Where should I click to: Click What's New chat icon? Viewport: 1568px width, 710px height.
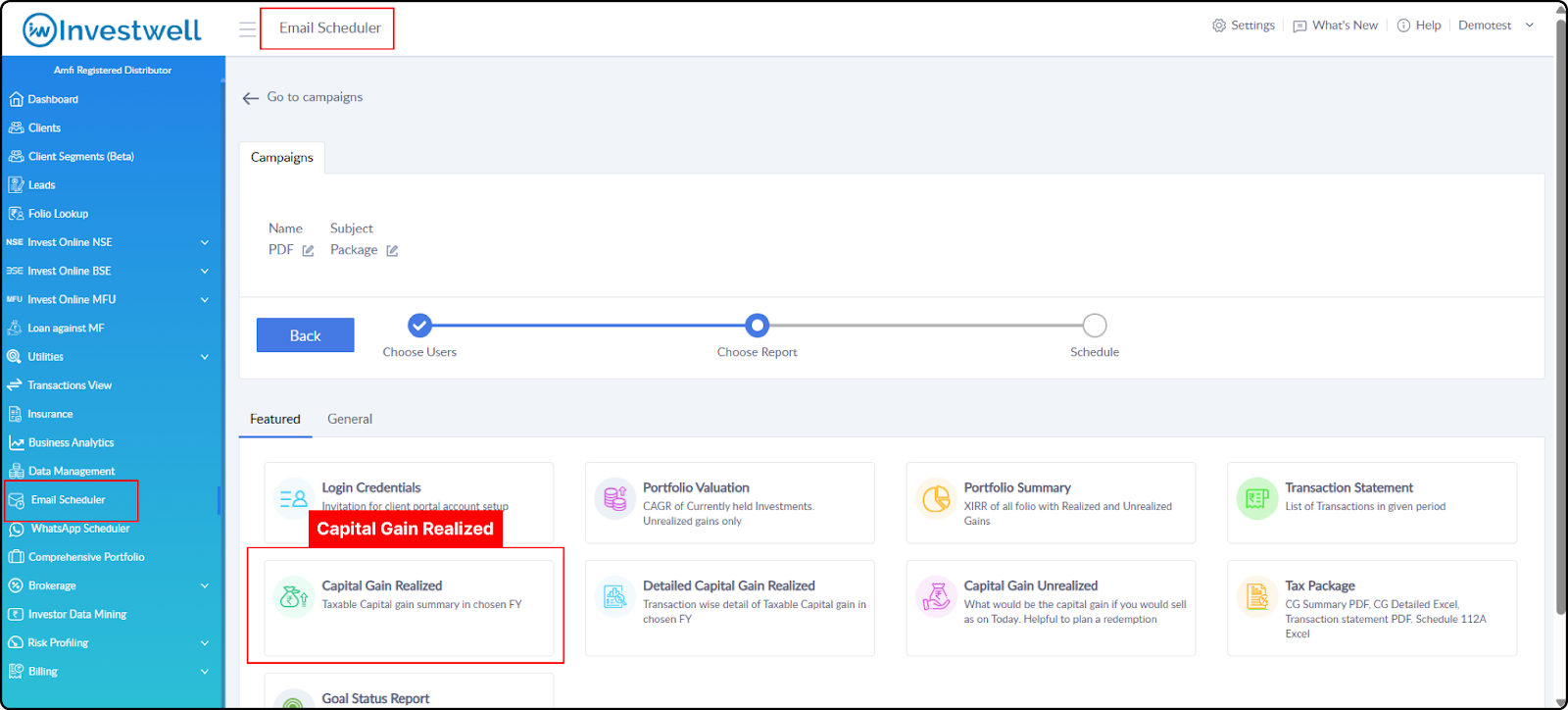pos(1299,25)
